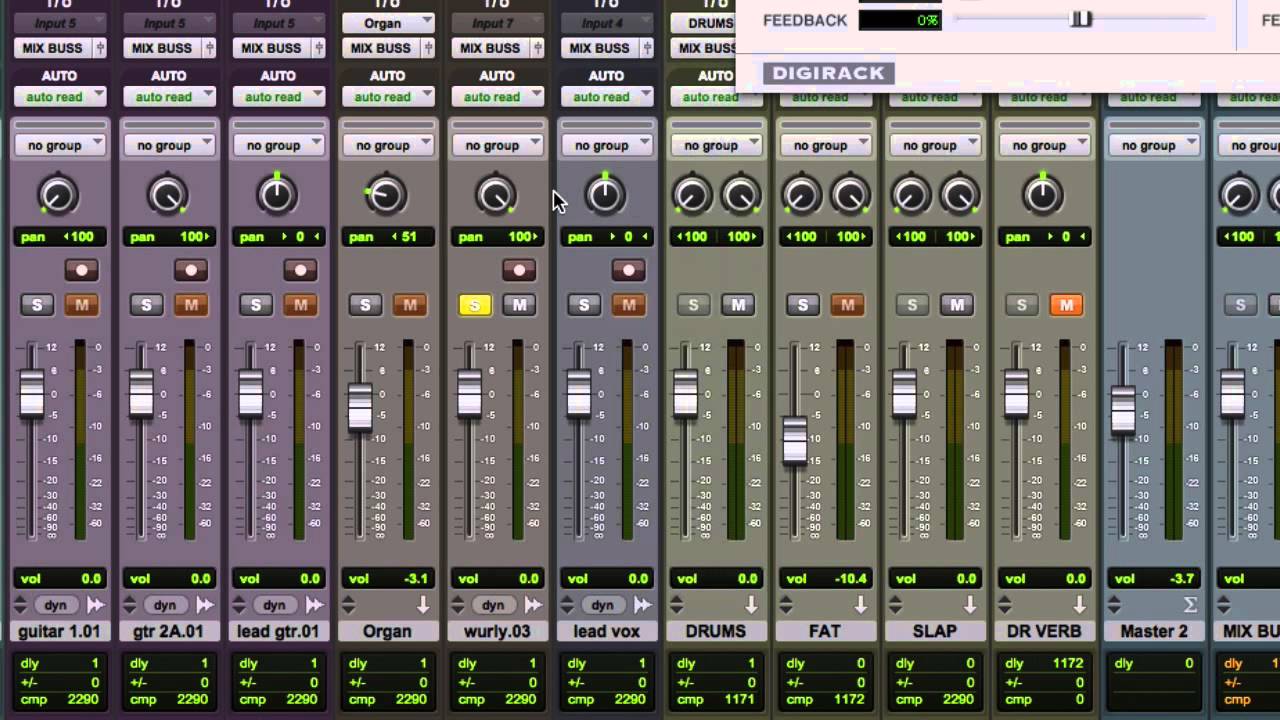The image size is (1280, 720).
Task: Click the DIGIRACK plug-in label
Action: 829,73
